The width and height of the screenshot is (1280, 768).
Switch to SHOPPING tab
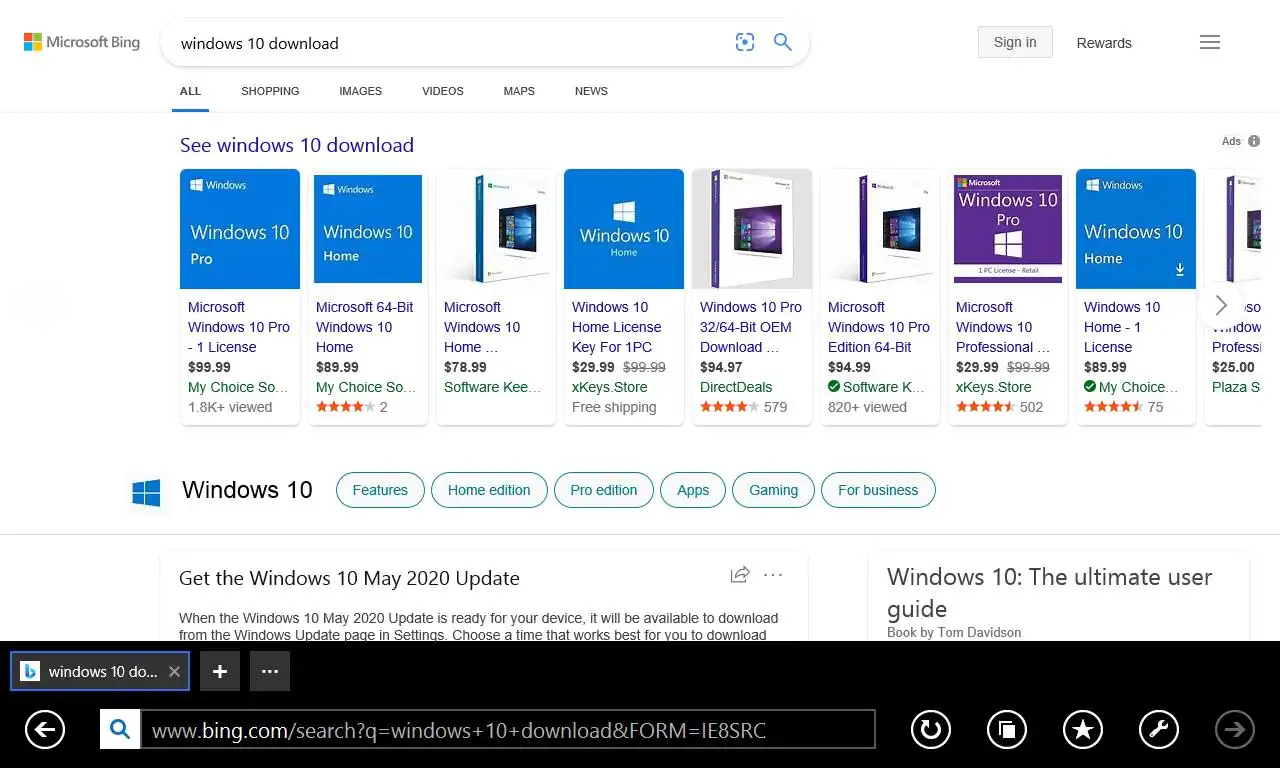[x=270, y=91]
